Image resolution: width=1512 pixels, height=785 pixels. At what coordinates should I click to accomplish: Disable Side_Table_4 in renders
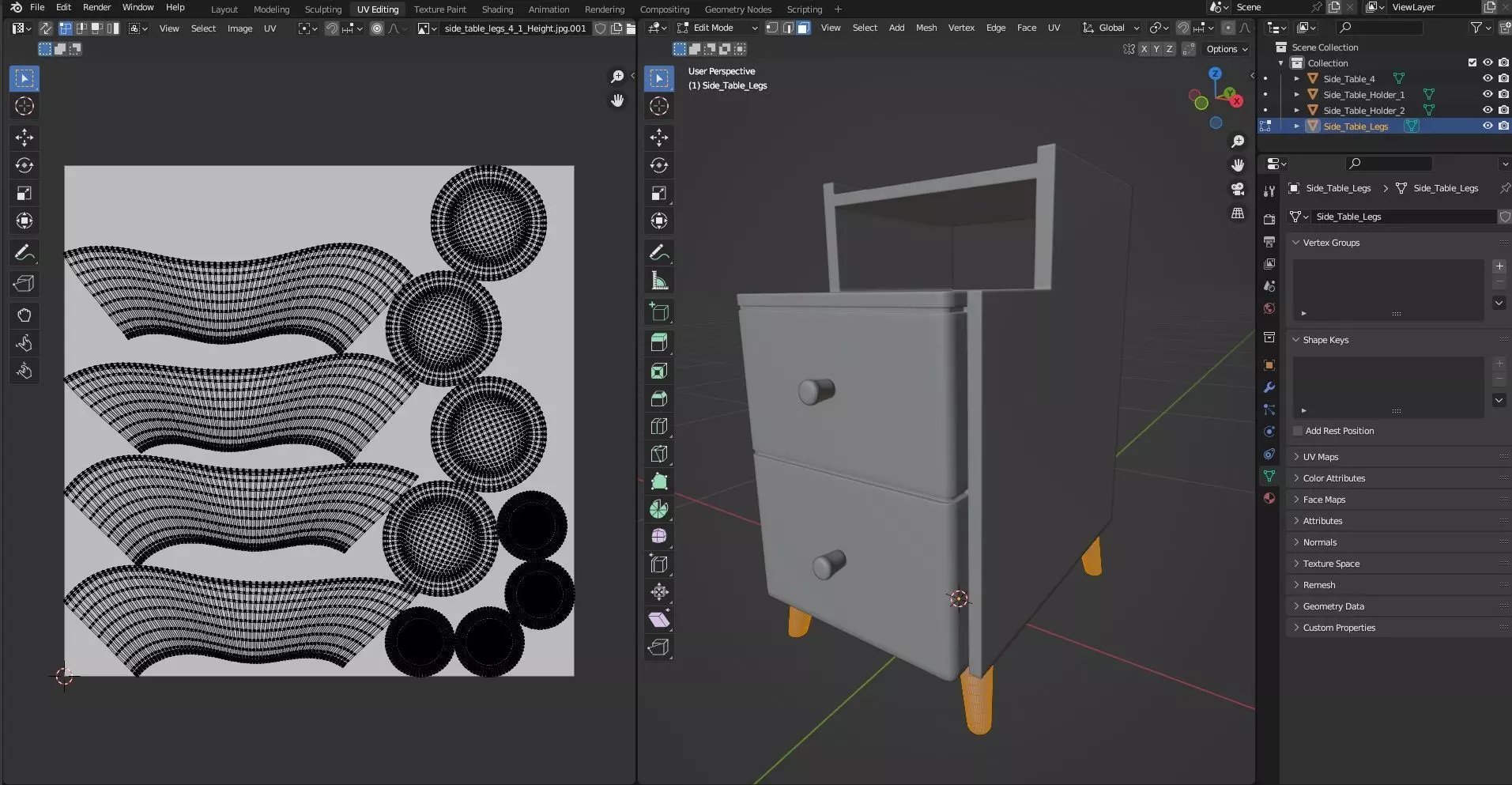point(1503,78)
